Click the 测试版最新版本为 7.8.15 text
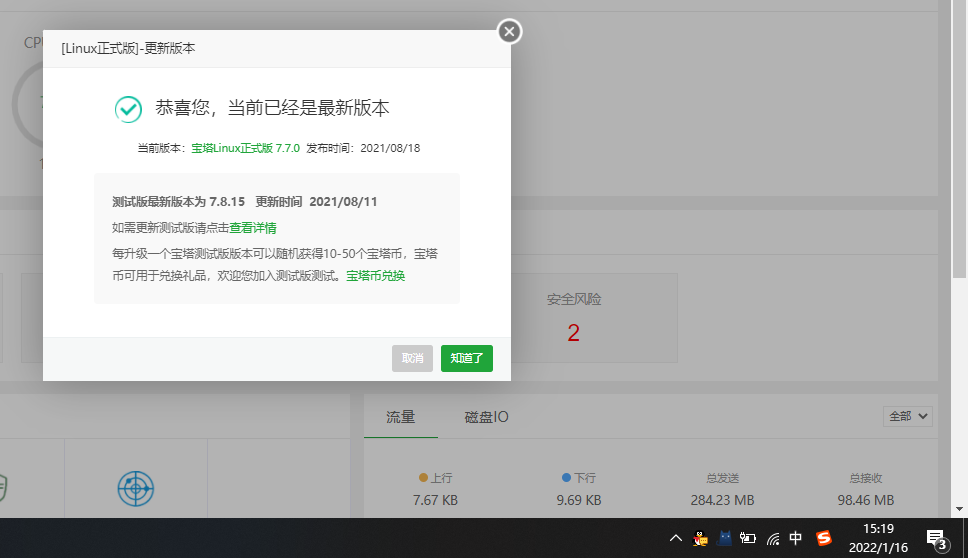The image size is (968, 558). pyautogui.click(x=178, y=202)
